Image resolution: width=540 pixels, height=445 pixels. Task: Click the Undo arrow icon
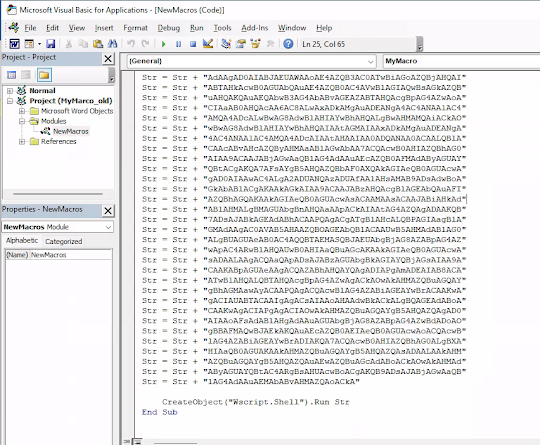click(x=131, y=44)
